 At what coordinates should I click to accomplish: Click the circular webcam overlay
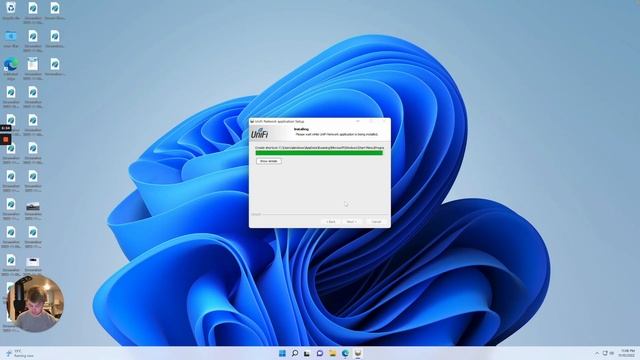[x=35, y=303]
